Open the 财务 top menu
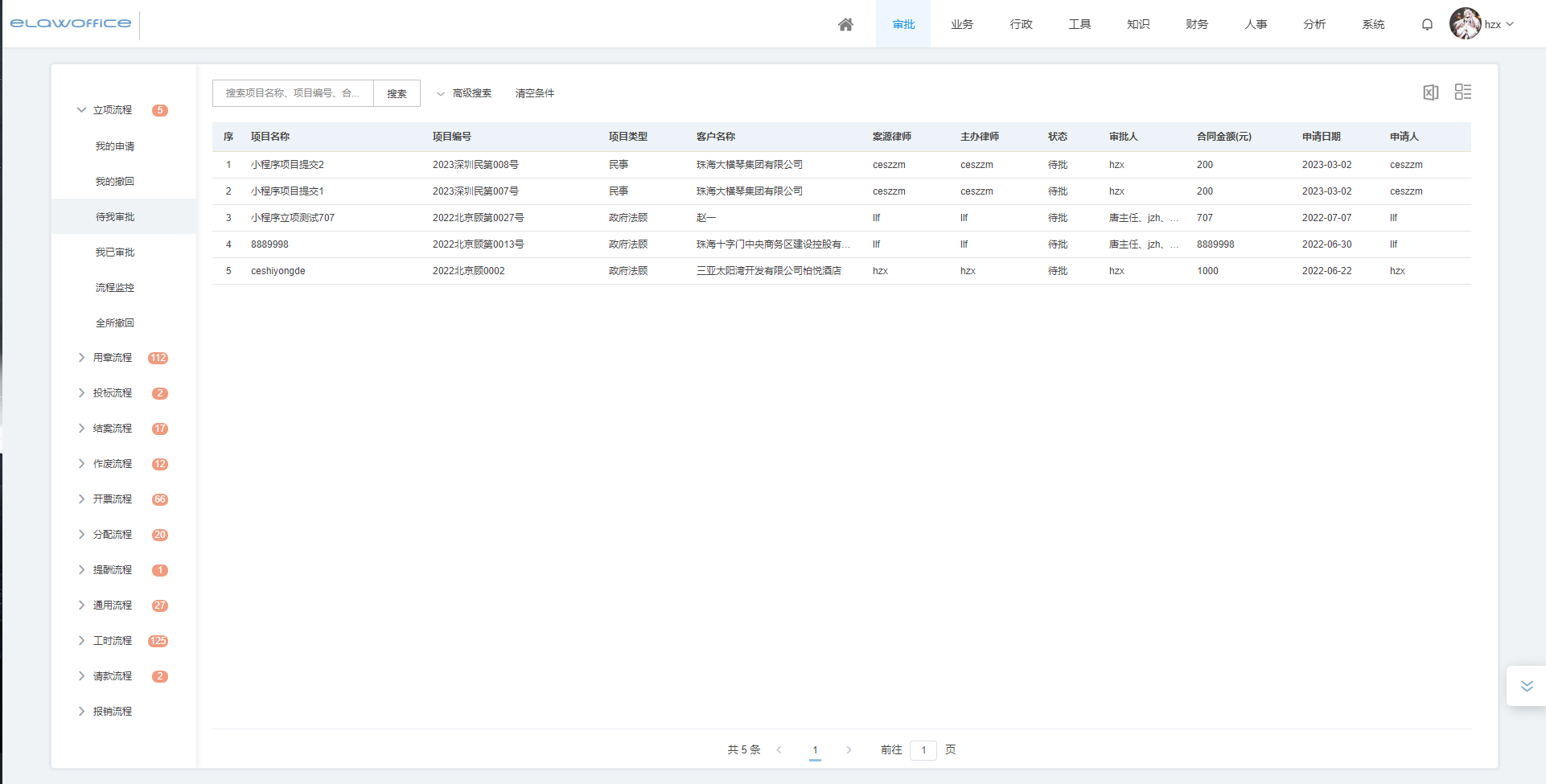The image size is (1546, 784). (x=1197, y=24)
